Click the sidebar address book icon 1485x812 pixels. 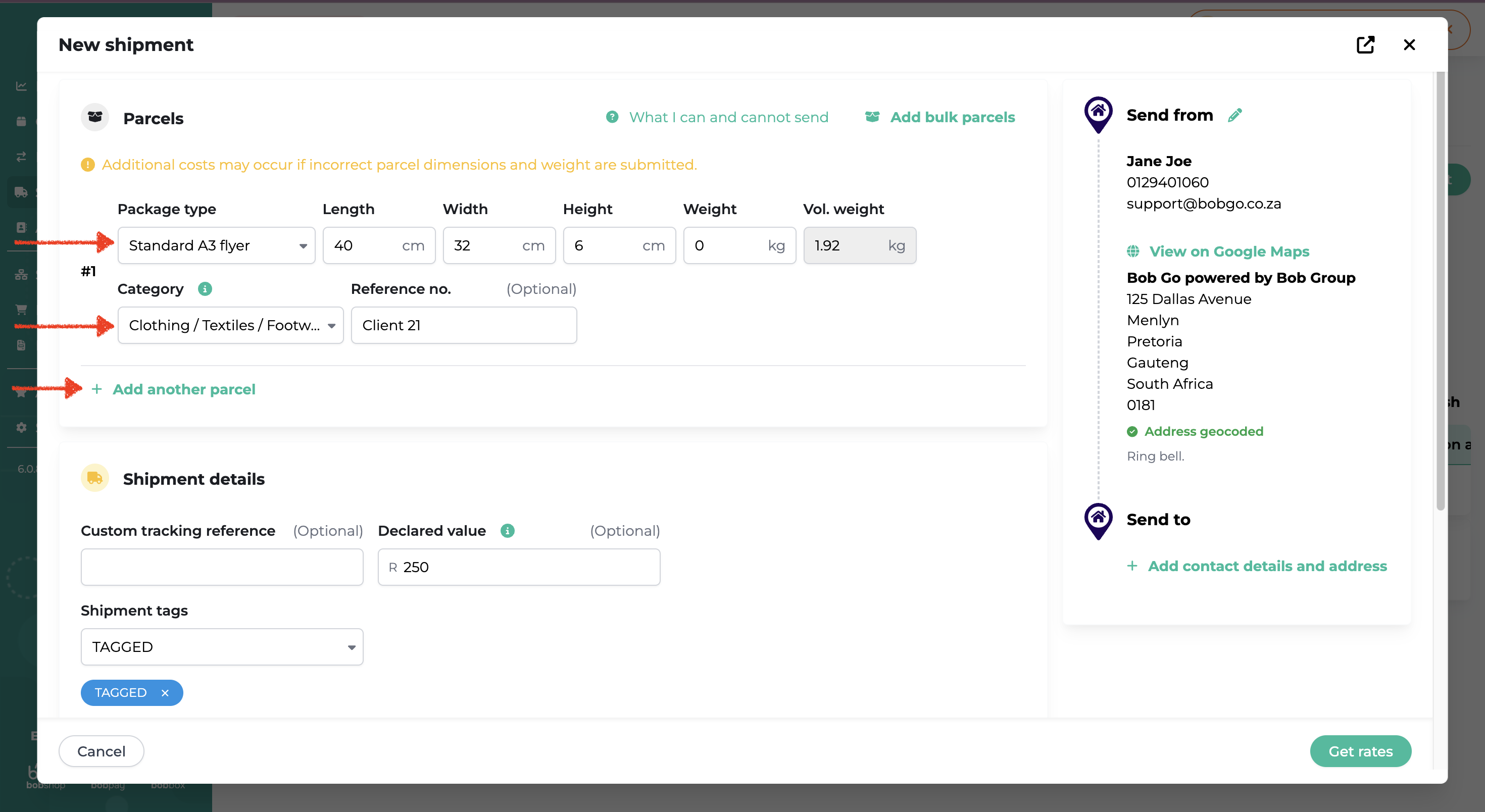[21, 227]
